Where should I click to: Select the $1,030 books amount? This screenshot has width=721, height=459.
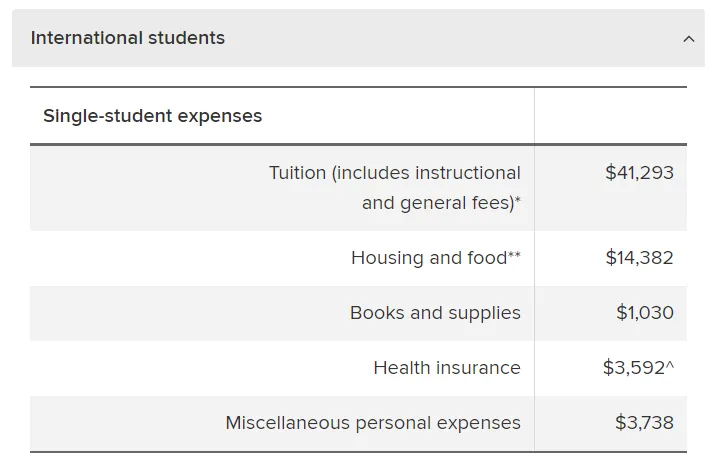(x=645, y=313)
